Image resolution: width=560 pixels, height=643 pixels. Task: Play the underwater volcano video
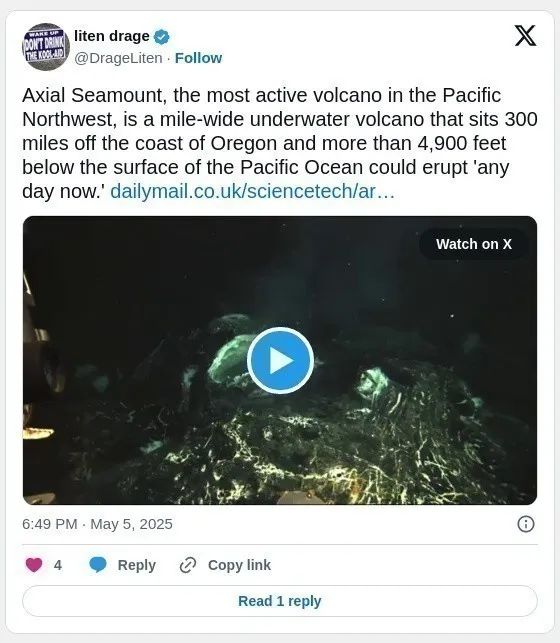pos(280,360)
